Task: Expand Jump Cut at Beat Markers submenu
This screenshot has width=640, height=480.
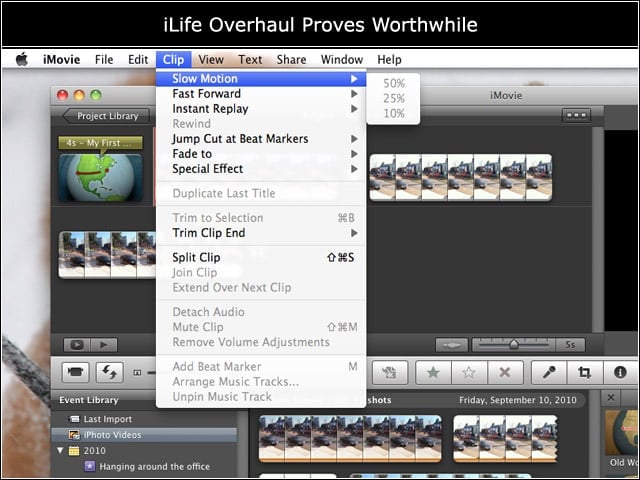Action: [261, 139]
